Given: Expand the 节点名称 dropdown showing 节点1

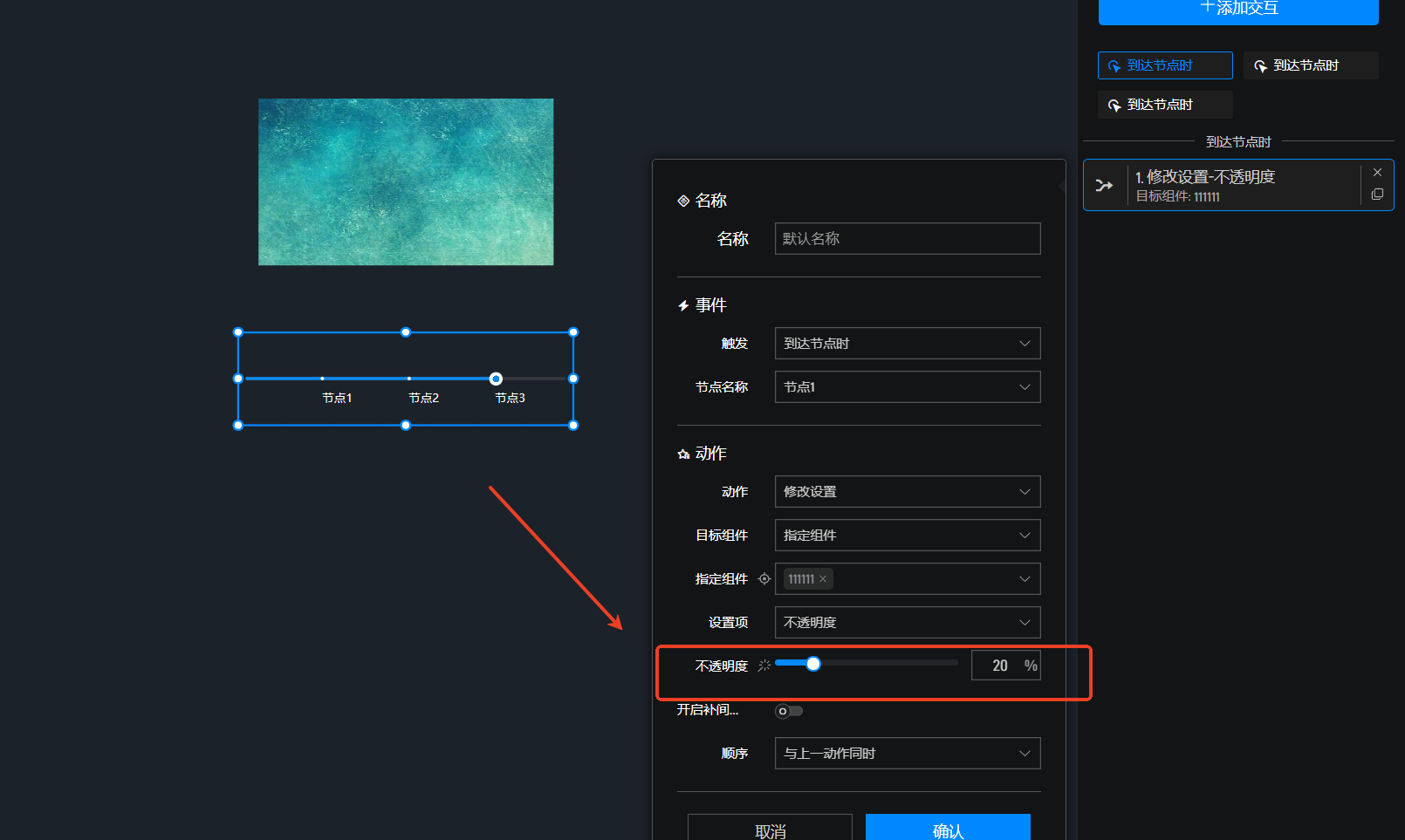Looking at the screenshot, I should (x=907, y=387).
